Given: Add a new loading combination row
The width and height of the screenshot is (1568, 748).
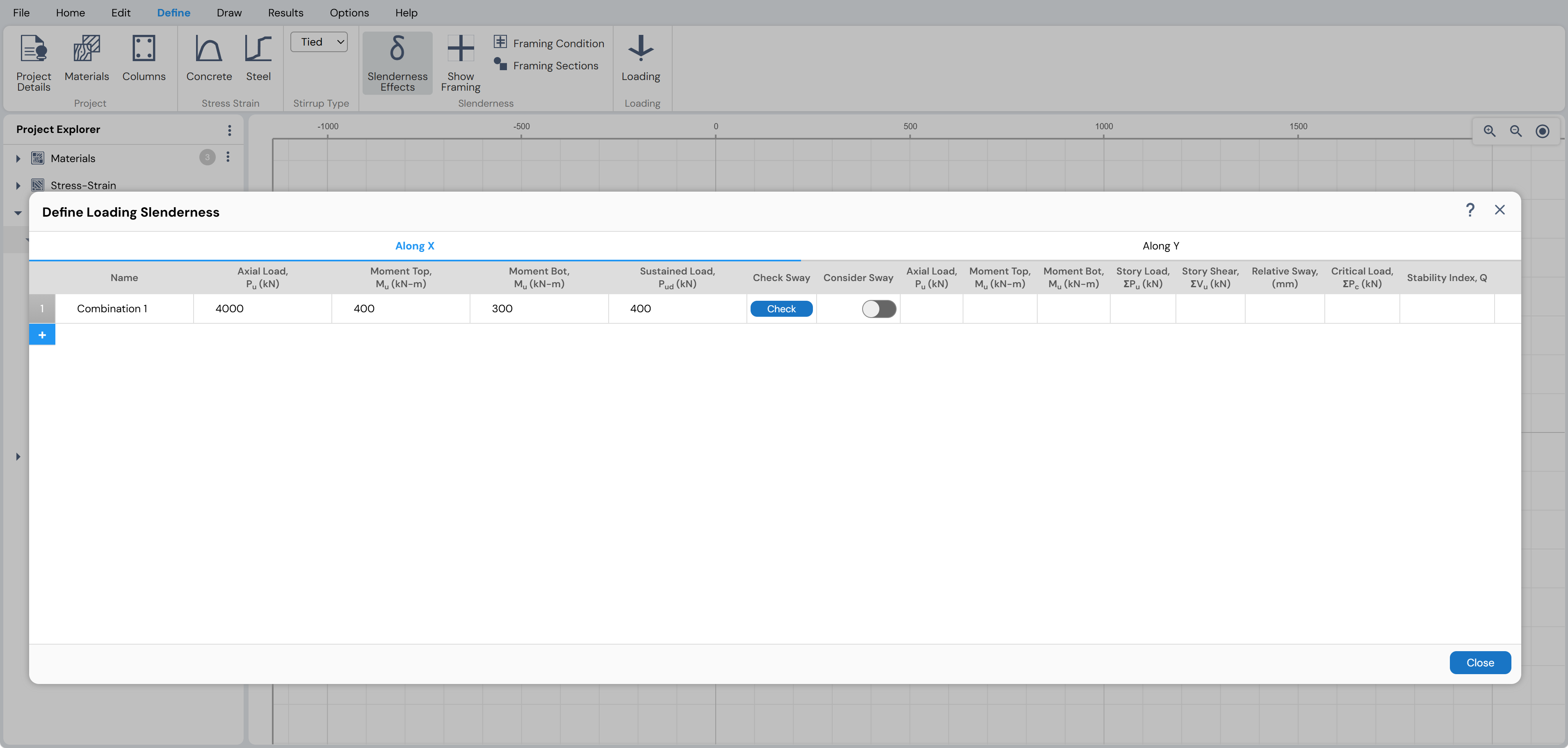Looking at the screenshot, I should 42,334.
